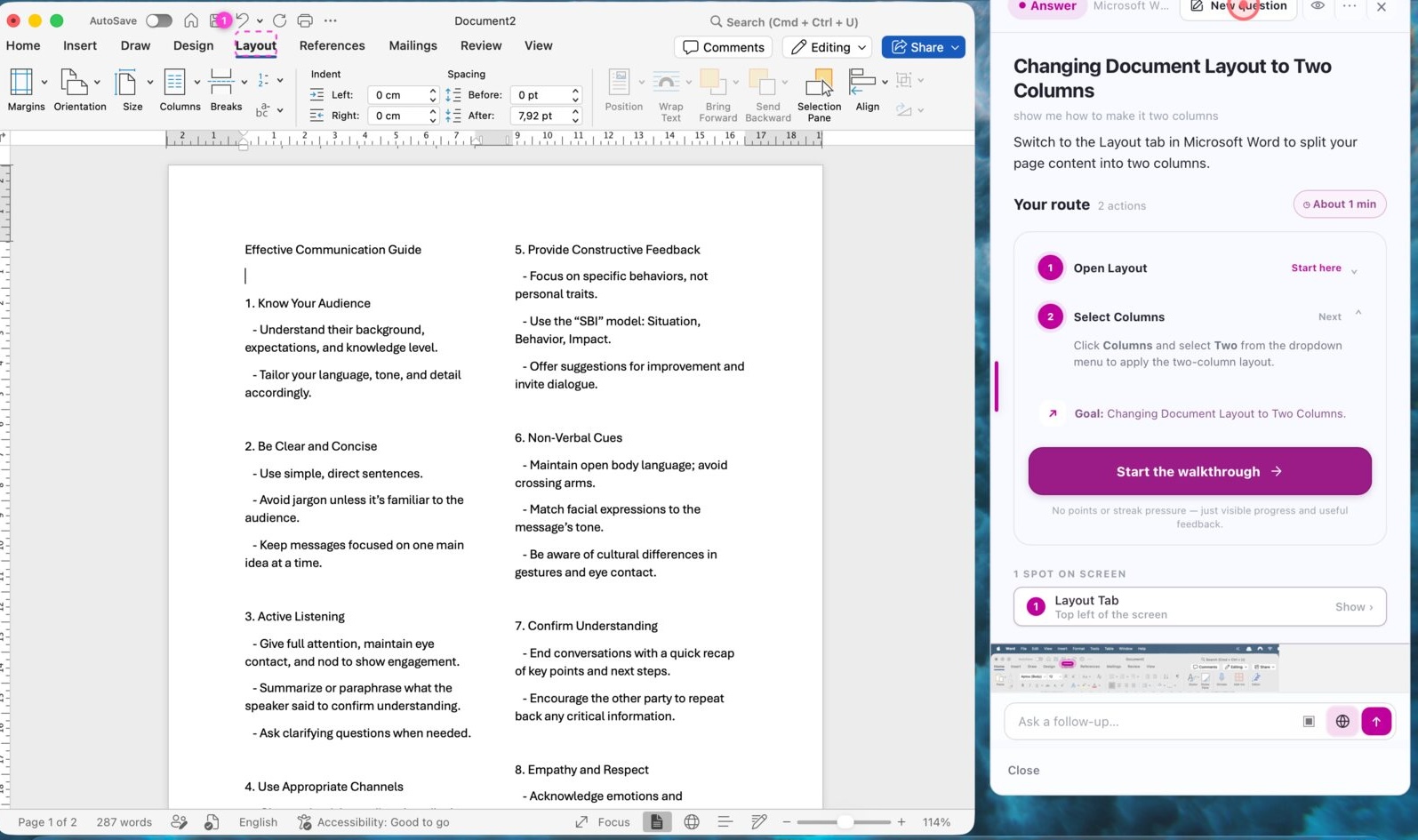Image resolution: width=1418 pixels, height=840 pixels.
Task: Click the Home icon in title bar
Action: (191, 20)
